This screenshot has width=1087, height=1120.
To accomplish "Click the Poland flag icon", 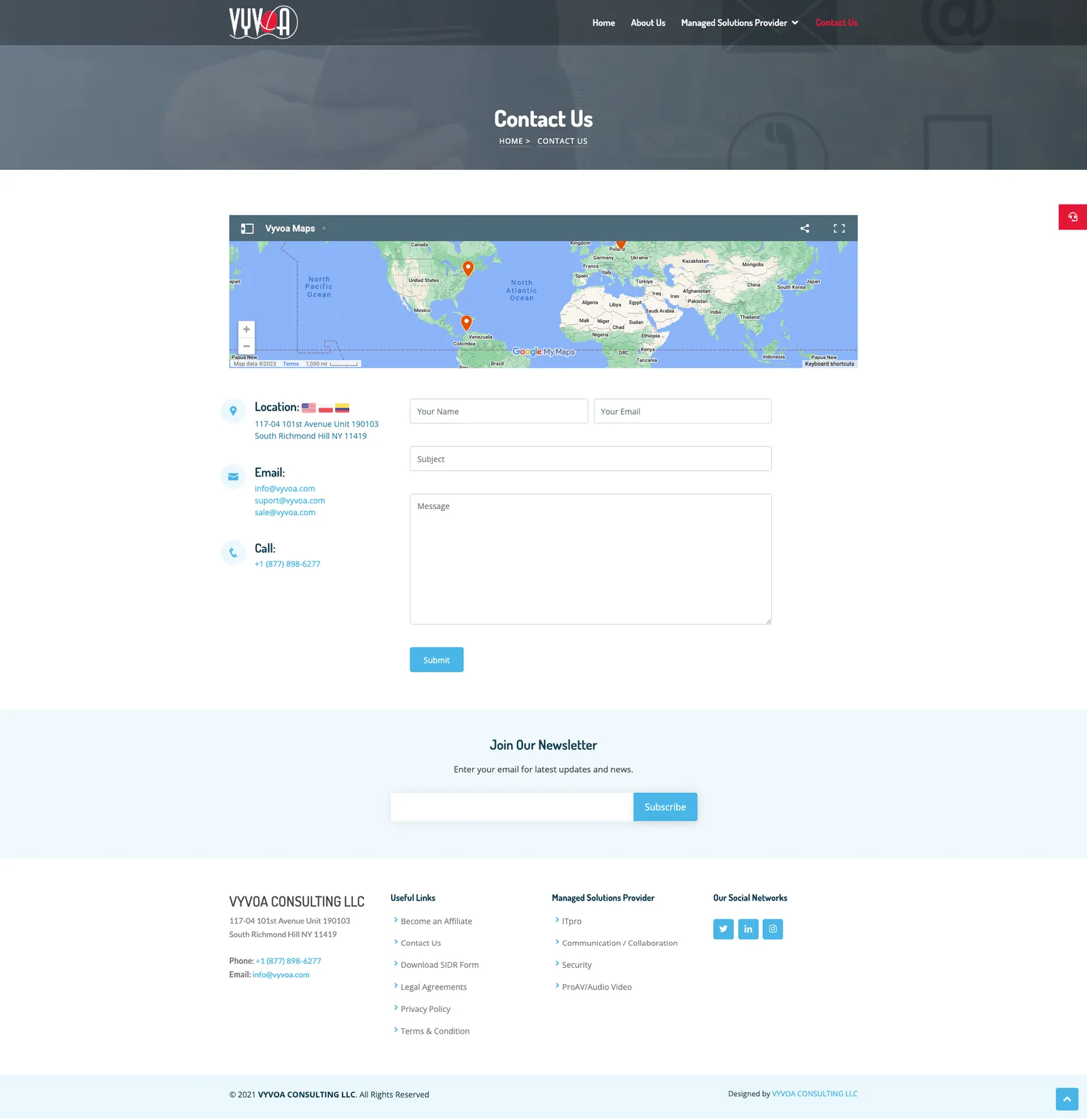I will [x=325, y=408].
